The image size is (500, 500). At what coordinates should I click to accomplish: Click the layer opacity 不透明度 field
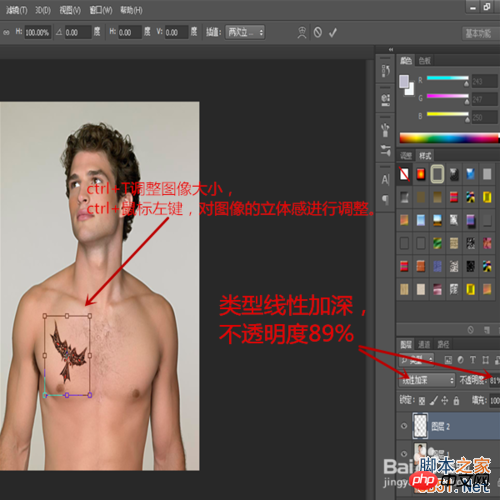tap(494, 380)
